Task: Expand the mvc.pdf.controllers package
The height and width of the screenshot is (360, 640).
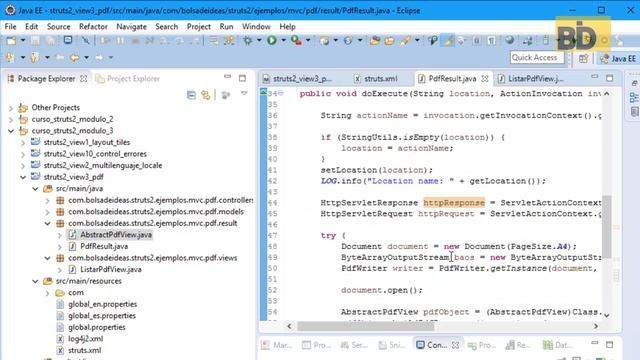Action: pyautogui.click(x=47, y=200)
